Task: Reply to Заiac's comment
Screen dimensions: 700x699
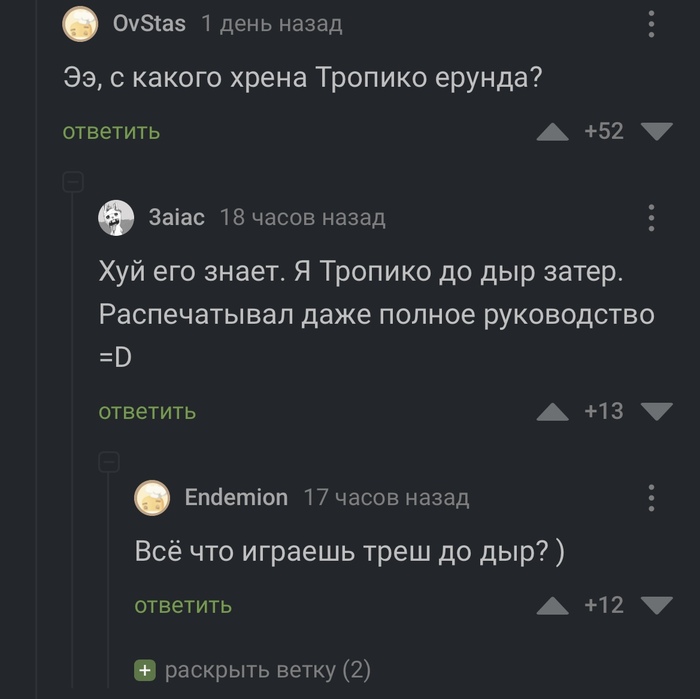Action: pos(147,411)
